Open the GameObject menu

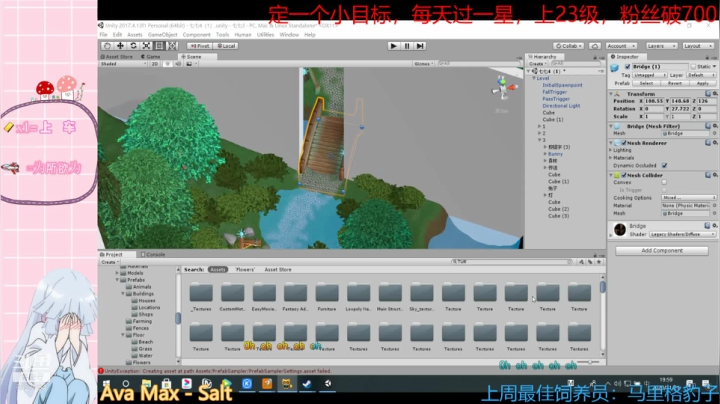pos(162,34)
